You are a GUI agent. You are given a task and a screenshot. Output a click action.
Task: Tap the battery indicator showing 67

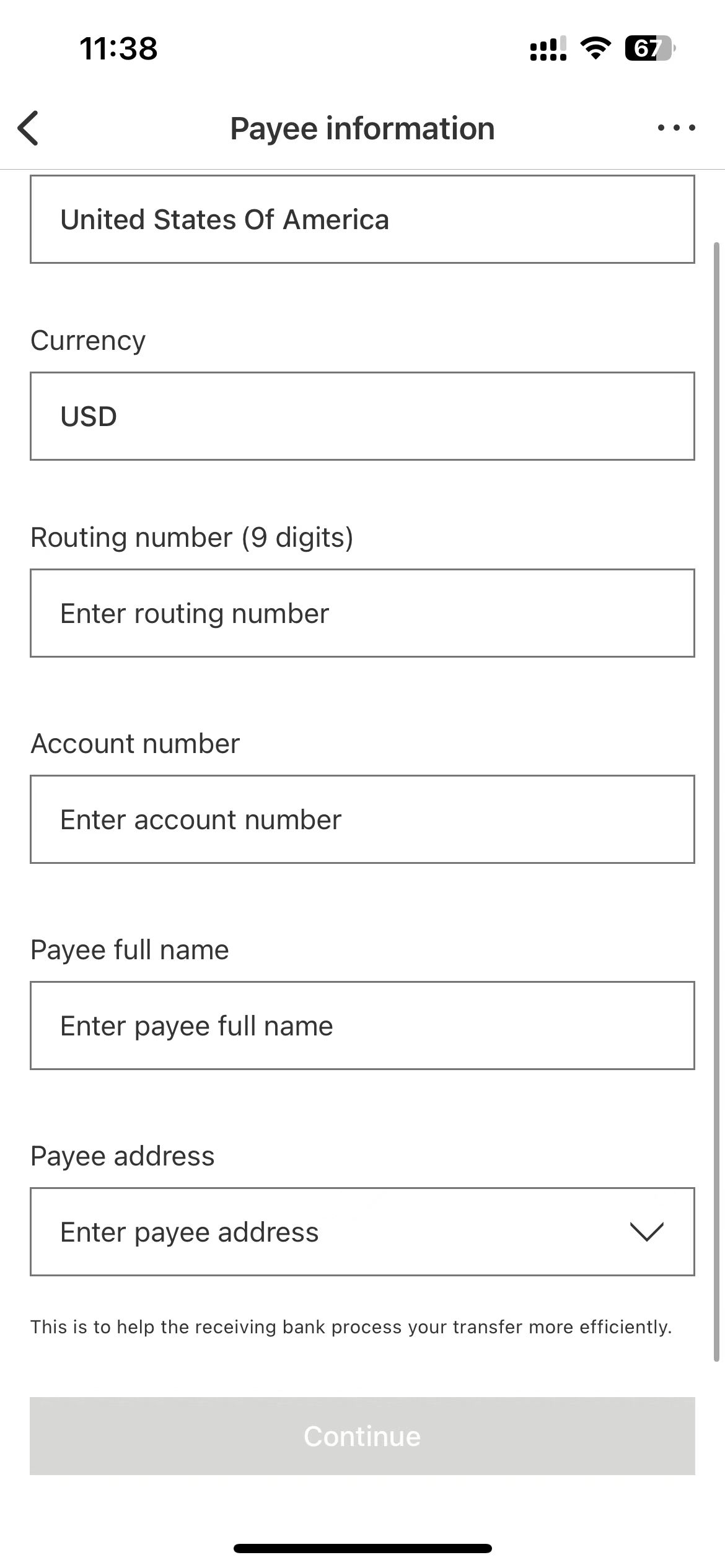pyautogui.click(x=649, y=48)
